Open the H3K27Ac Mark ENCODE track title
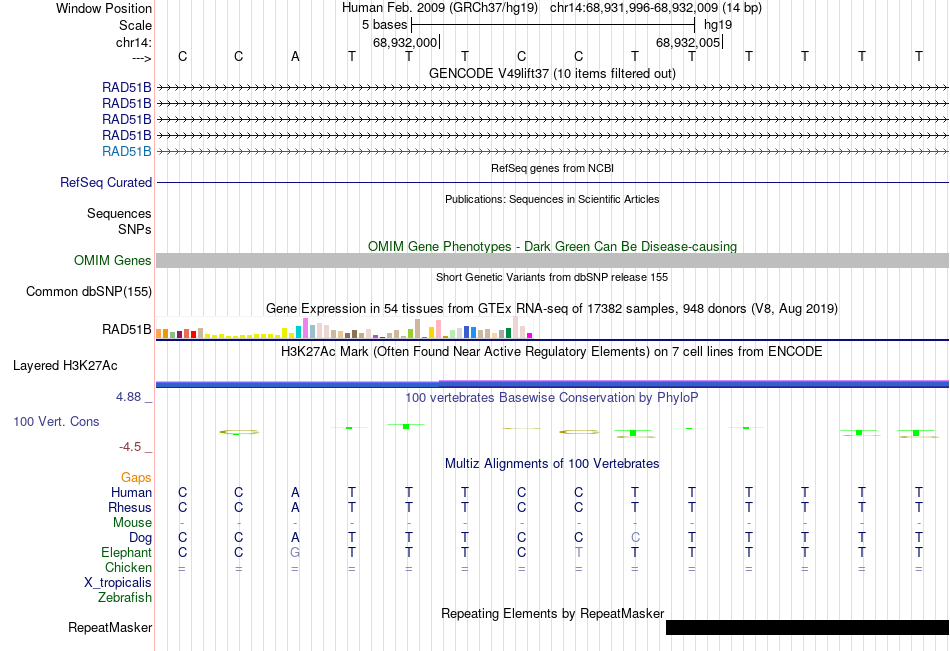Screen dimensions: 950x651 [552, 352]
